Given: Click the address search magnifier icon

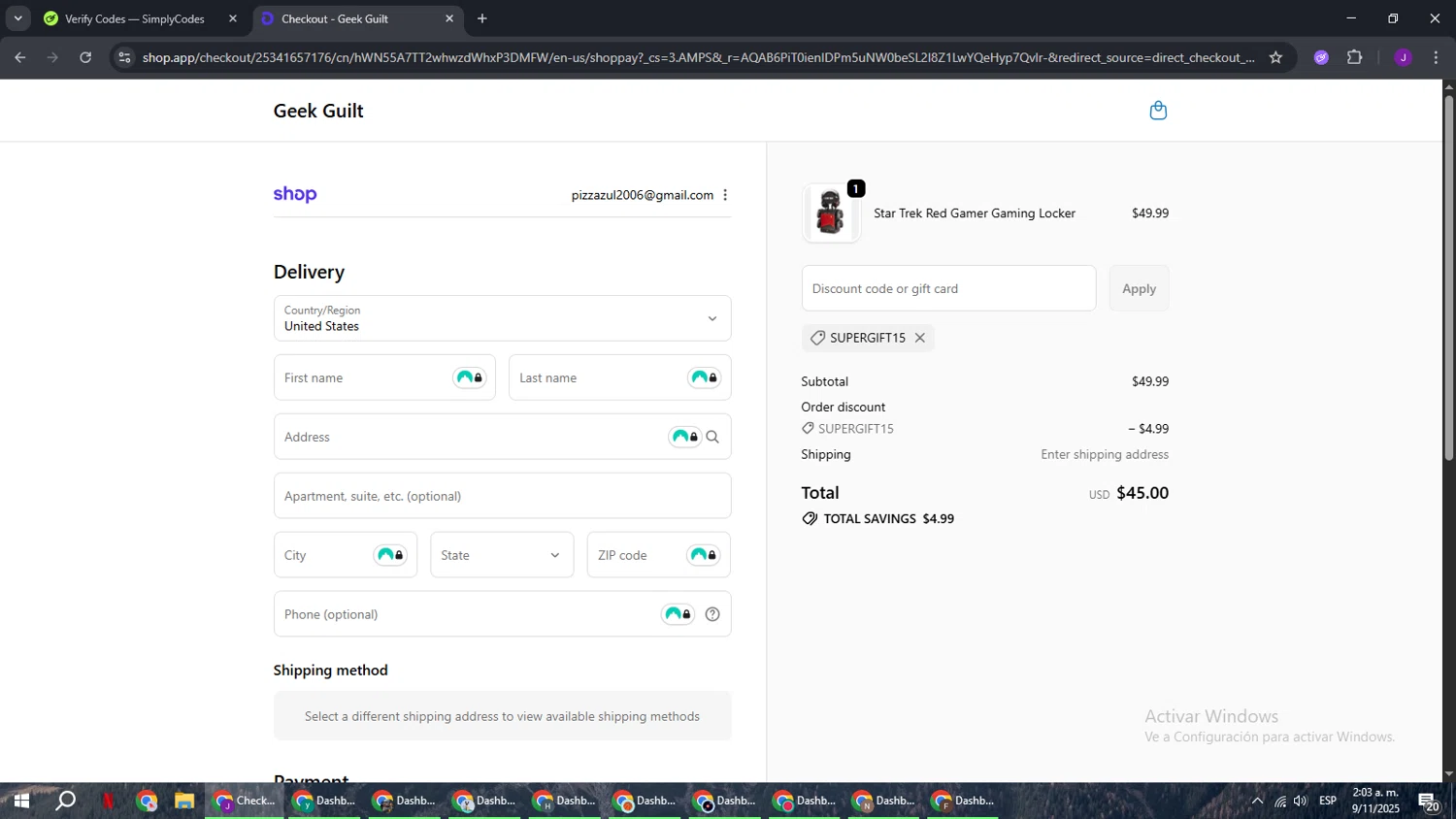Looking at the screenshot, I should [x=712, y=437].
